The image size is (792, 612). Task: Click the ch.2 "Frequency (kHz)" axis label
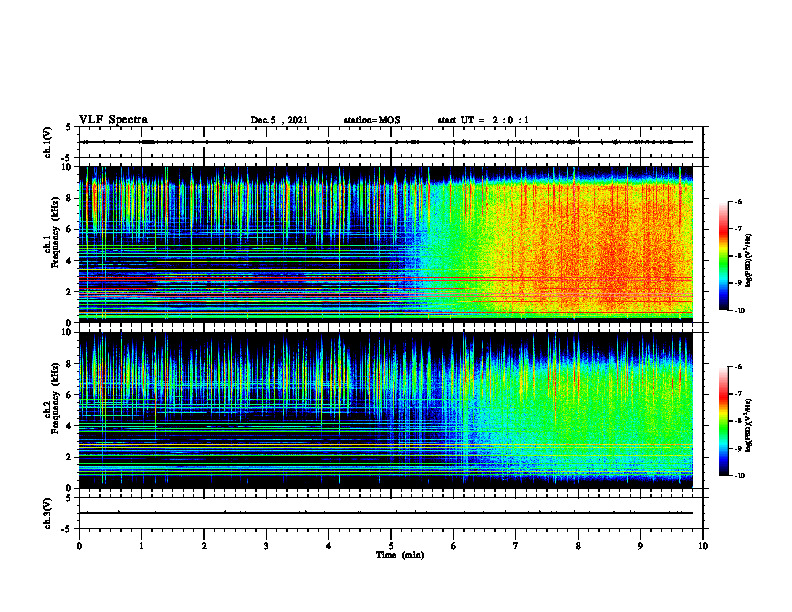[x=54, y=397]
